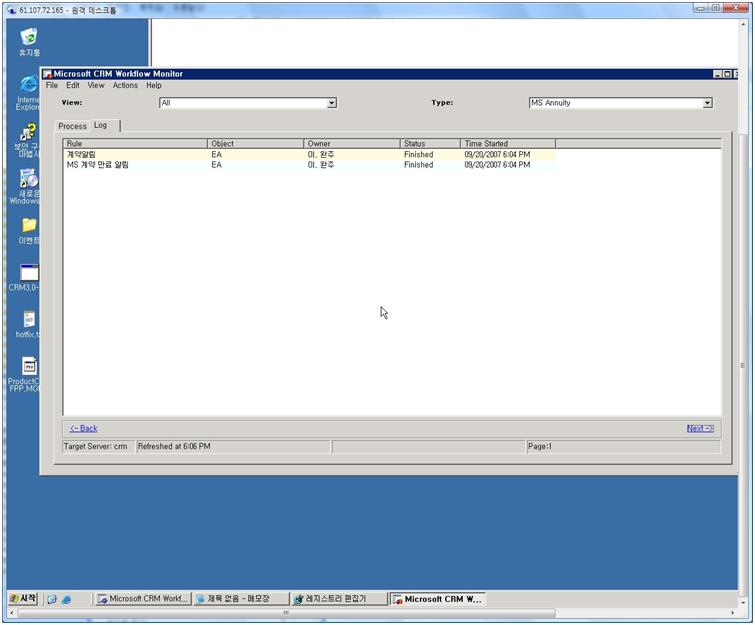The width and height of the screenshot is (755, 625).
Task: Open the Help menu
Action: (x=154, y=85)
